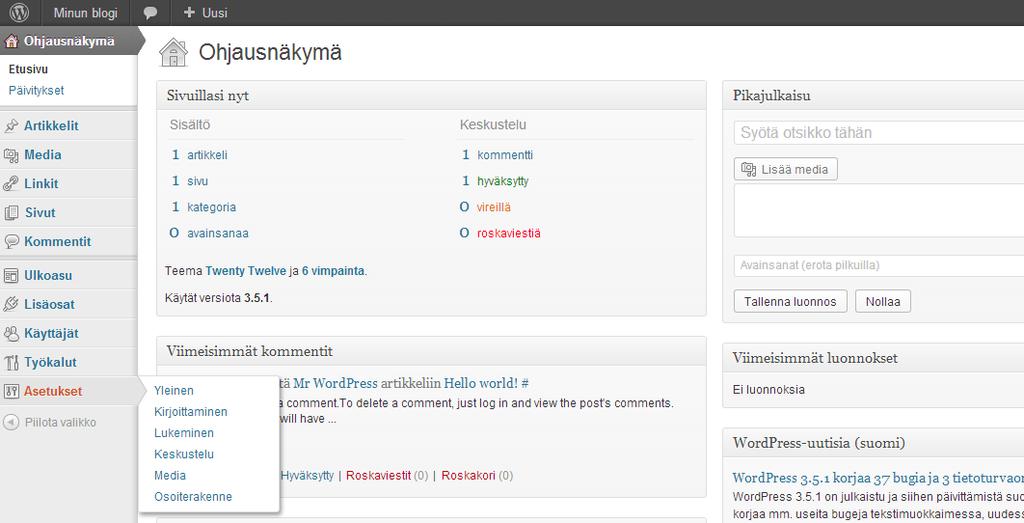Click the camera icon on Lisää media button
Image resolution: width=1024 pixels, height=523 pixels.
click(748, 170)
